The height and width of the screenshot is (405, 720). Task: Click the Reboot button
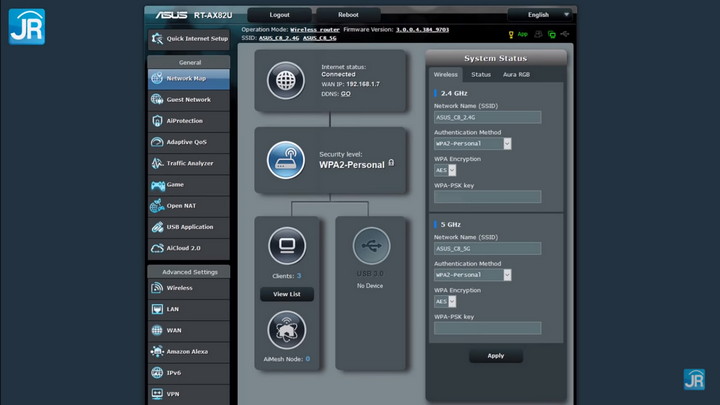[348, 15]
